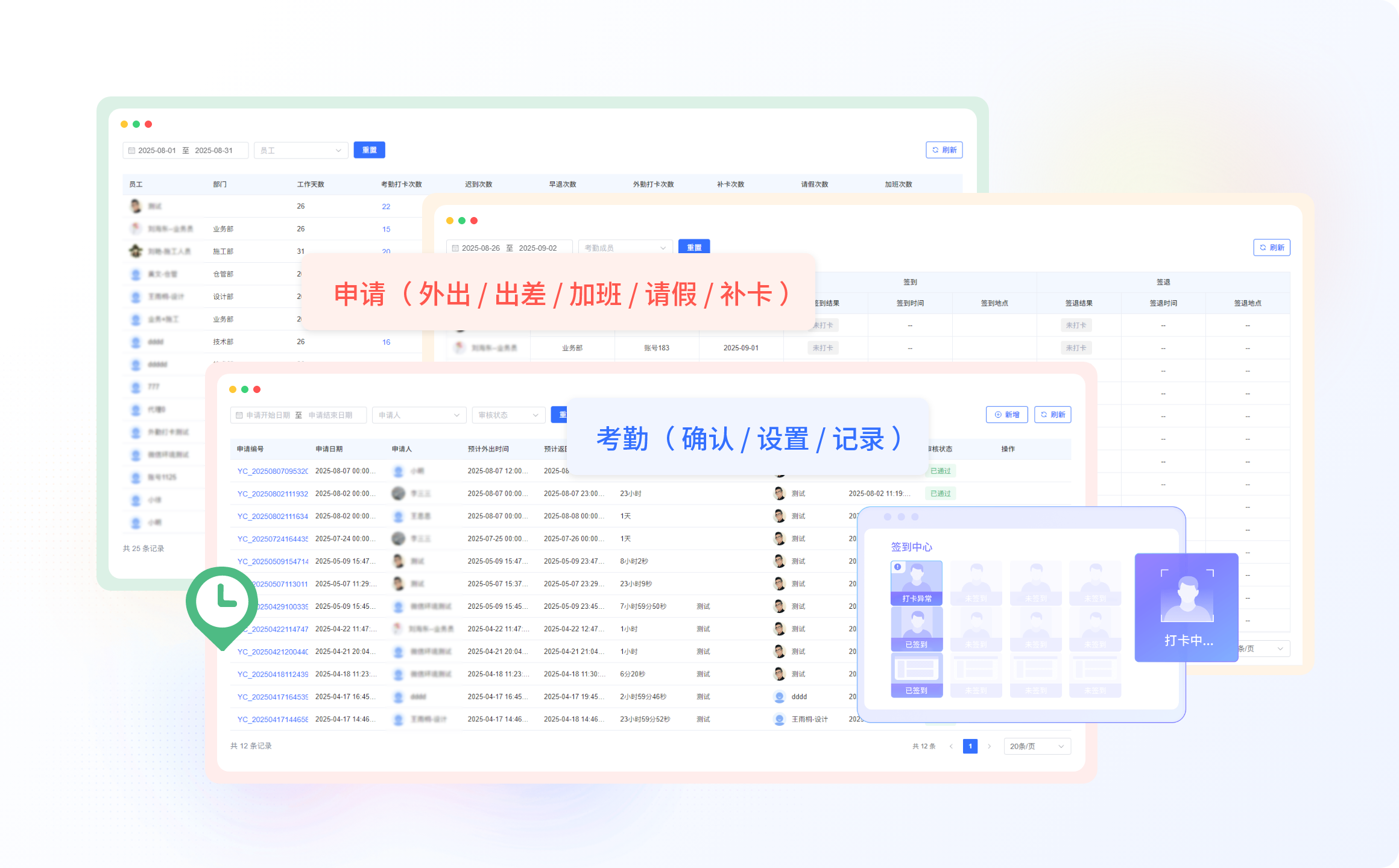This screenshot has height=868, width=1399.
Task: Expand the 考勤成员 dropdown
Action: [625, 248]
